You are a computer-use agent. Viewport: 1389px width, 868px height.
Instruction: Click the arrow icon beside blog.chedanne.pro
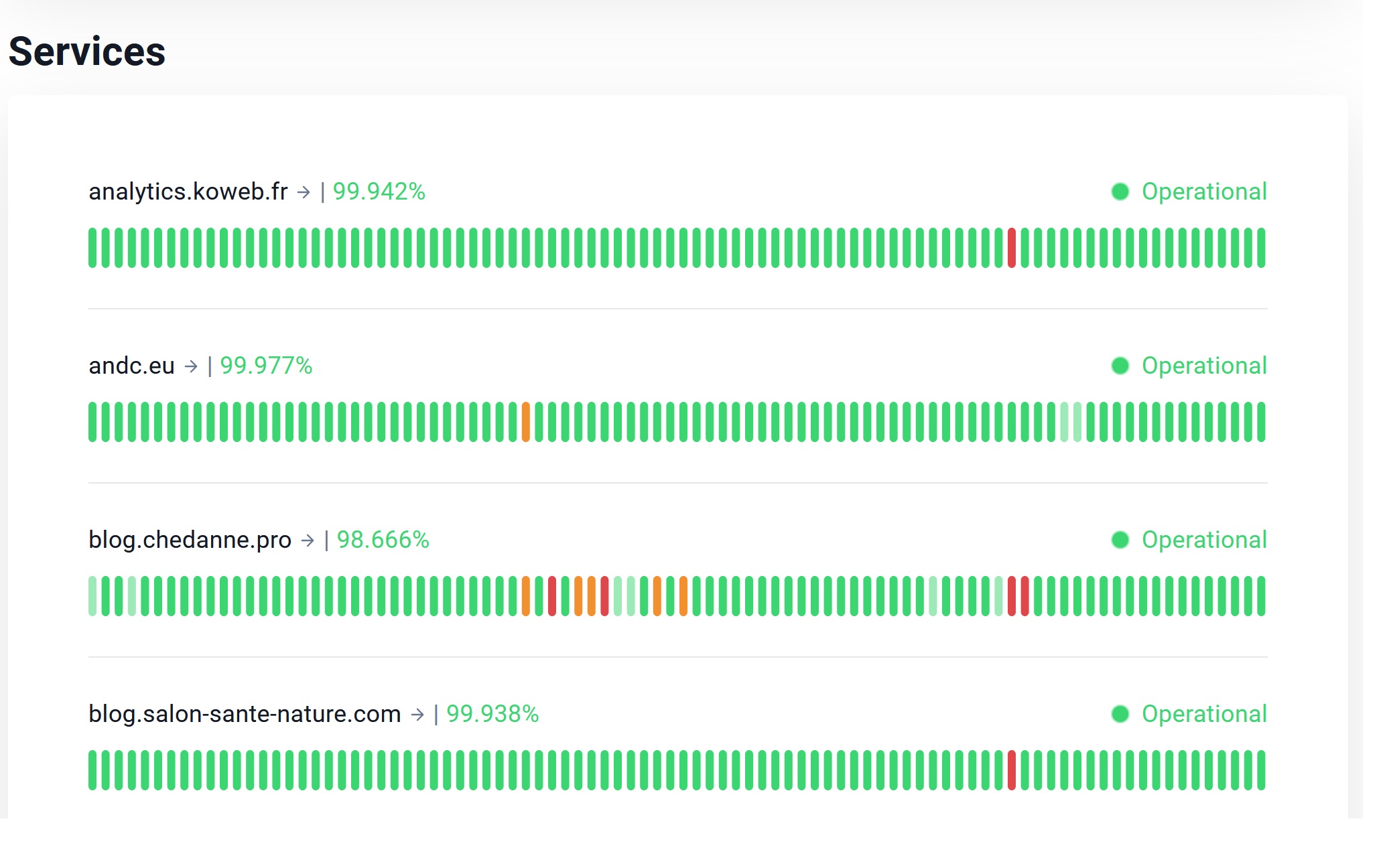click(308, 540)
